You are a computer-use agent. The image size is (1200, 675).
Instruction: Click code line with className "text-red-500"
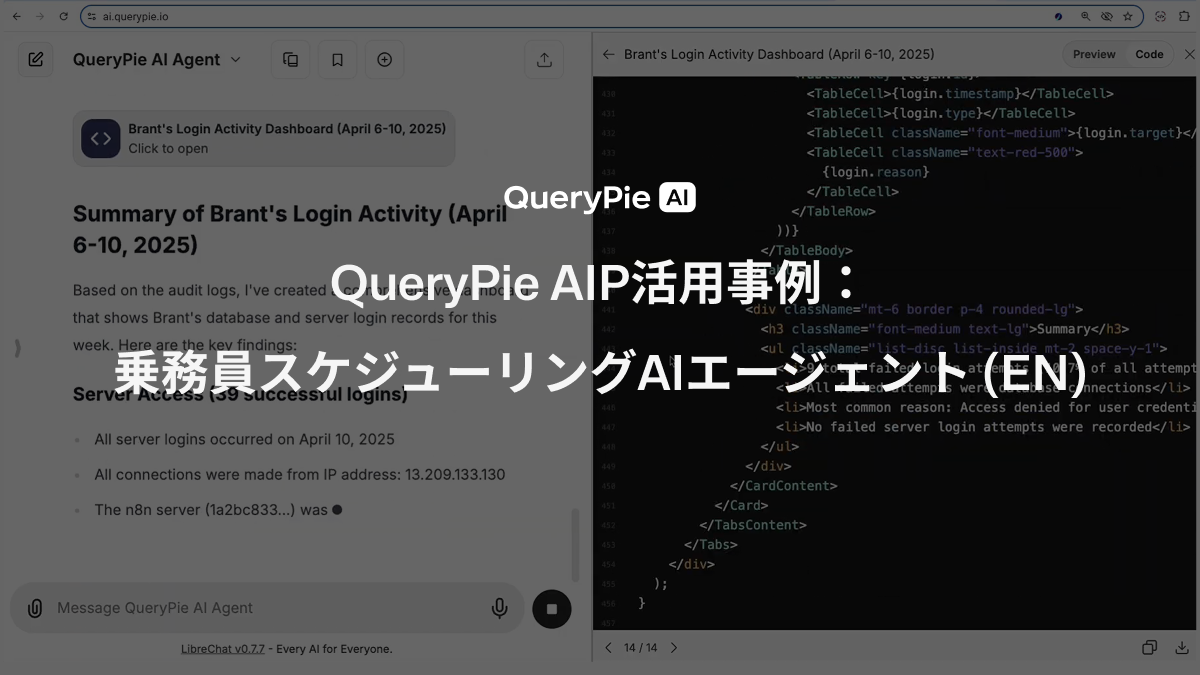[x=945, y=152]
